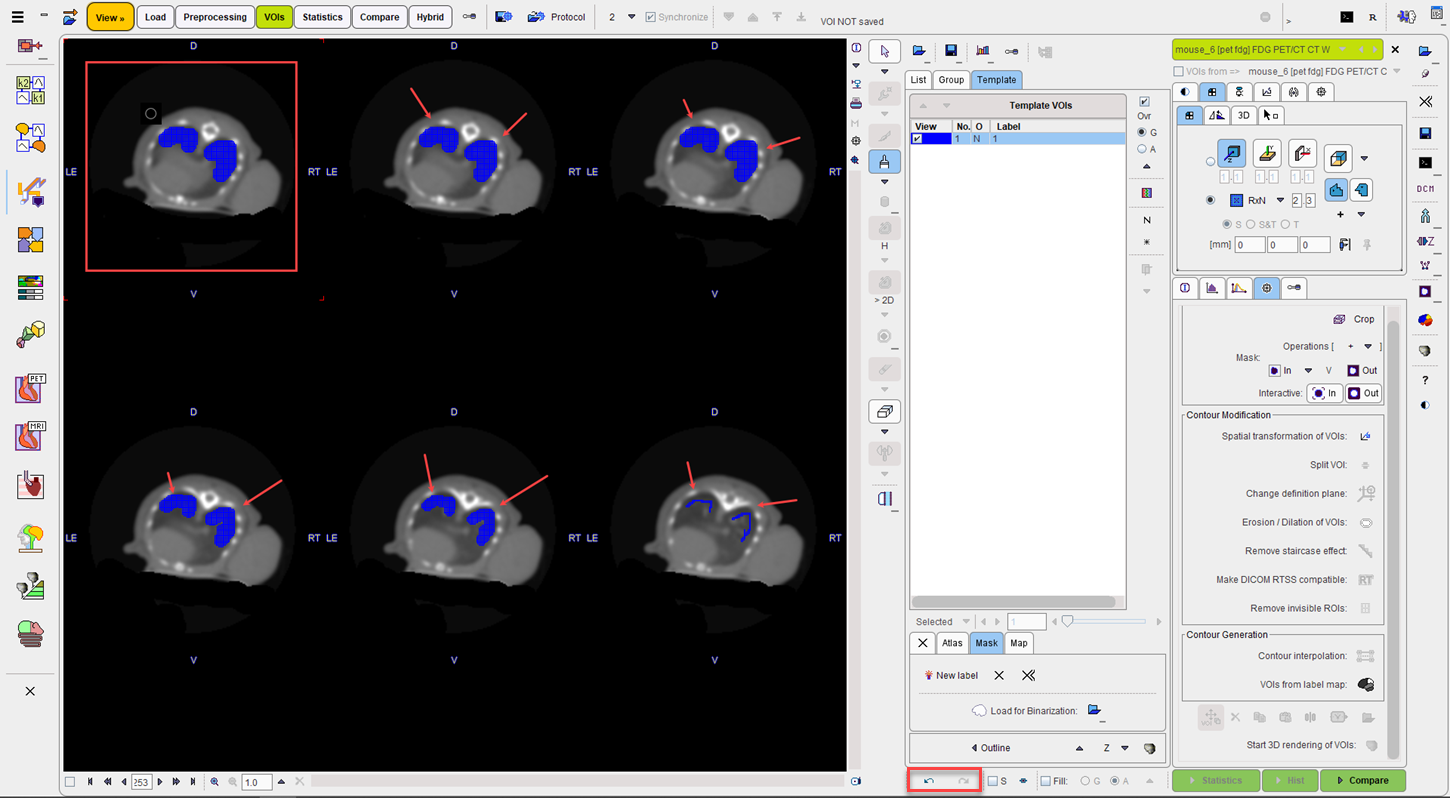The image size is (1450, 798).
Task: Switch to the 3D view tab
Action: tap(1243, 115)
